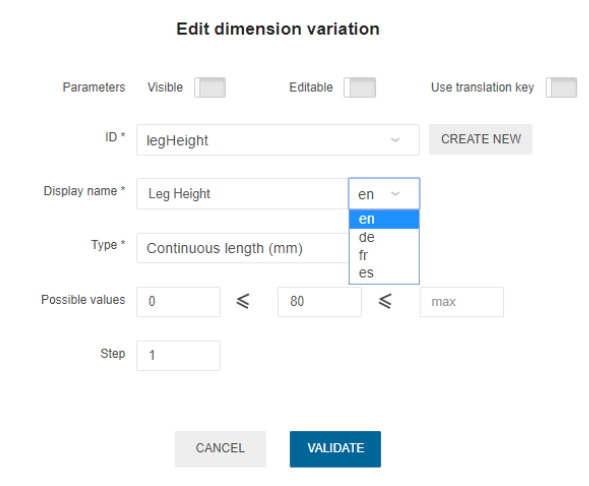Toggle the Editable switch

click(359, 88)
